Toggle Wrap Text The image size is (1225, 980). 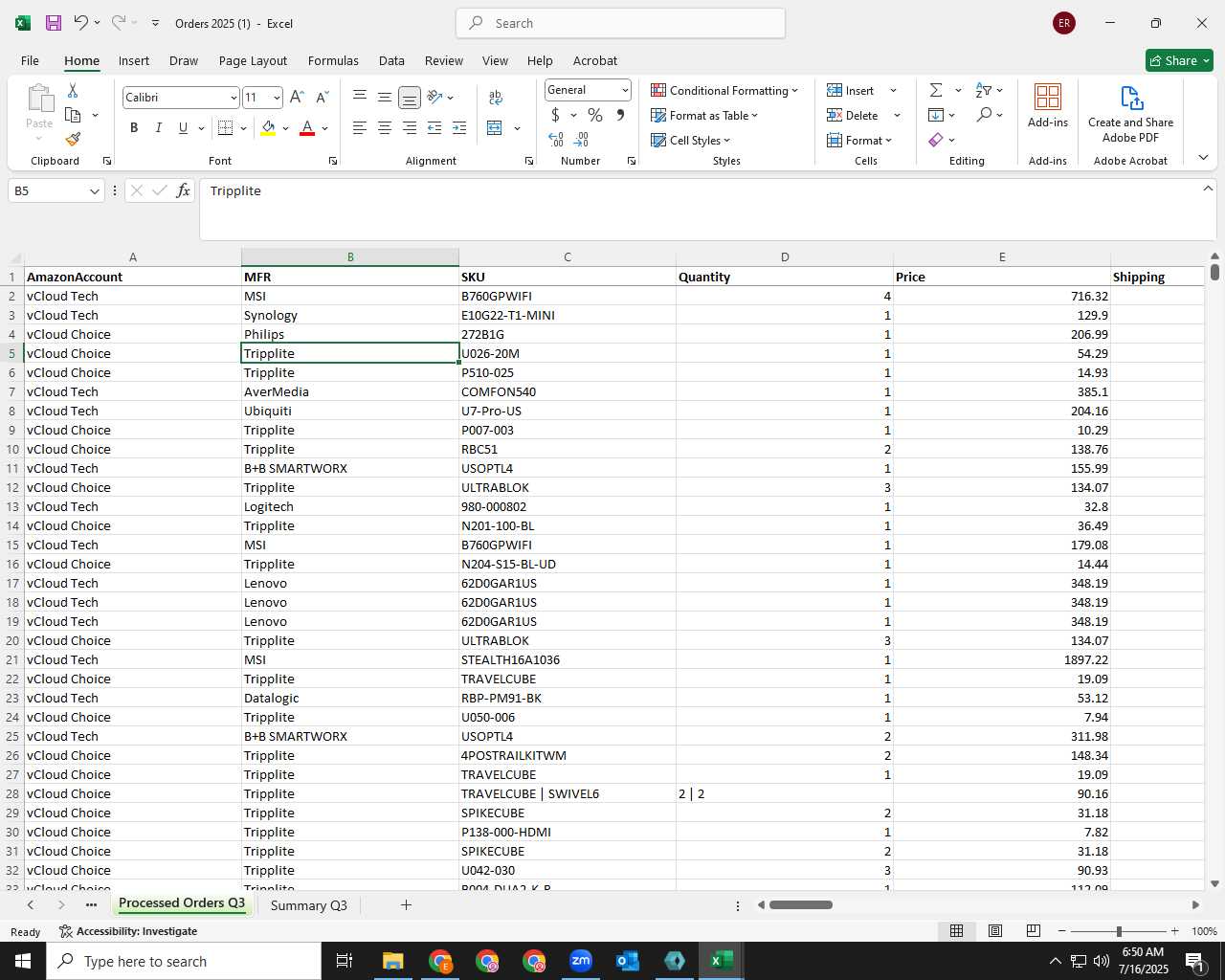(x=496, y=97)
